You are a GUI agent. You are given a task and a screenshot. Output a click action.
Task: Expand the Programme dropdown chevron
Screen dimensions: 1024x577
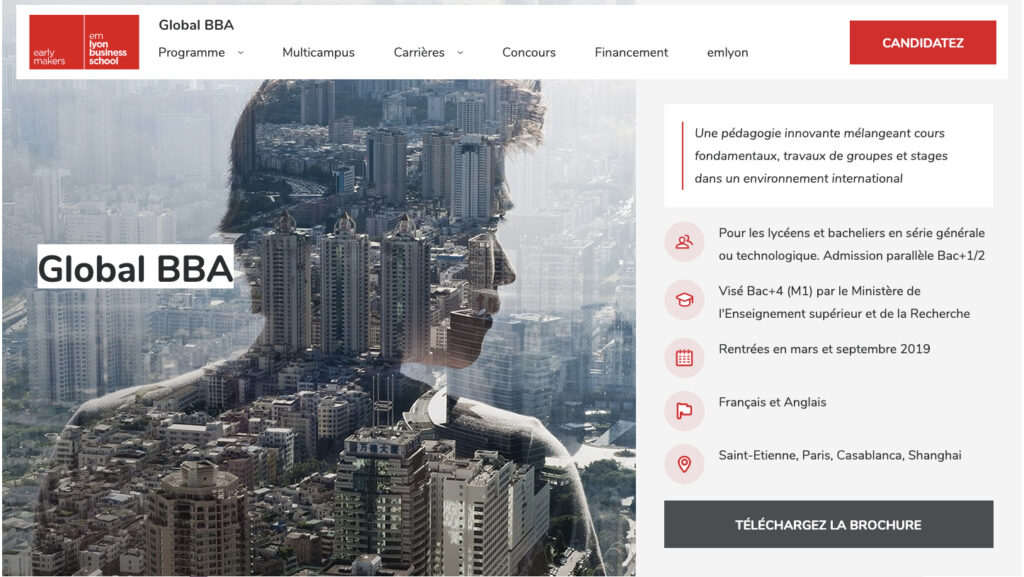tap(240, 53)
